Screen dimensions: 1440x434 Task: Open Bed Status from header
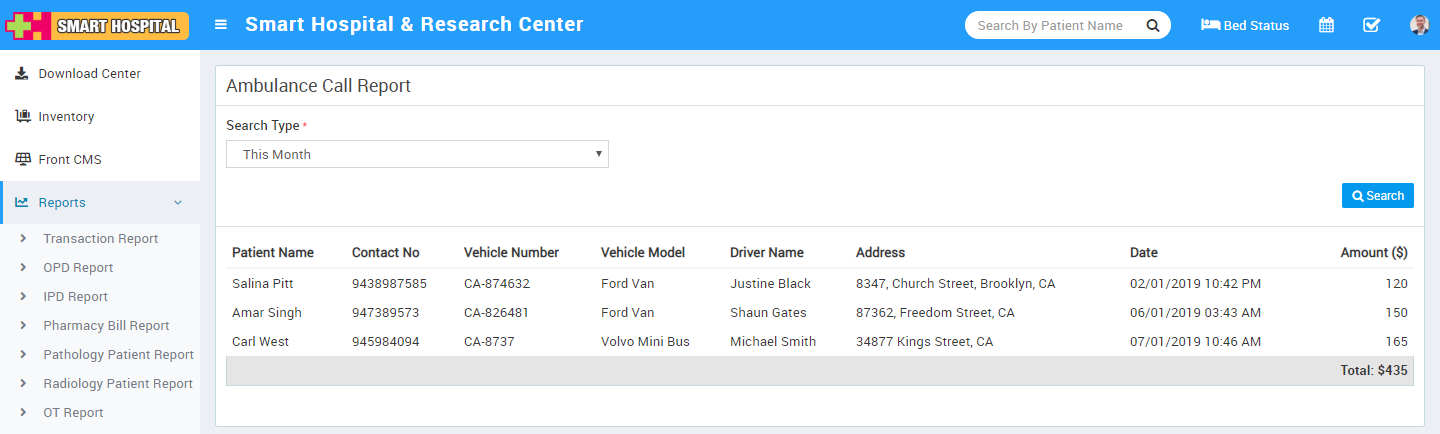[1245, 25]
